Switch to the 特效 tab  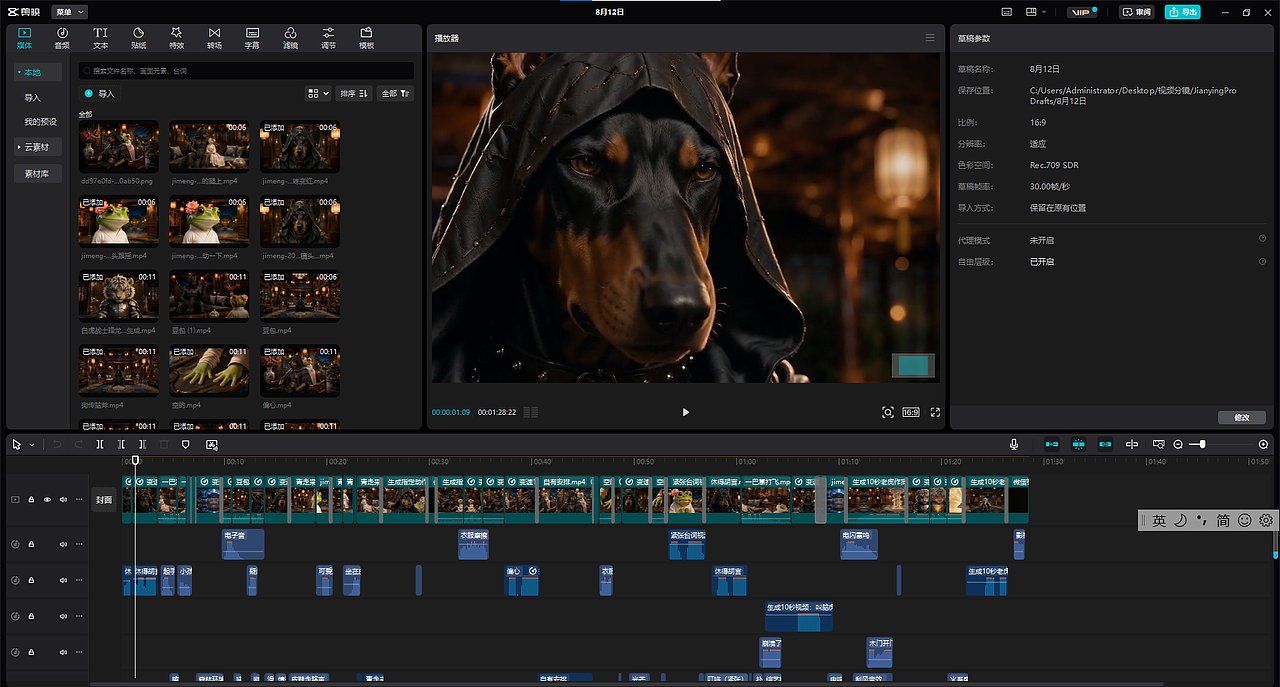[x=176, y=38]
